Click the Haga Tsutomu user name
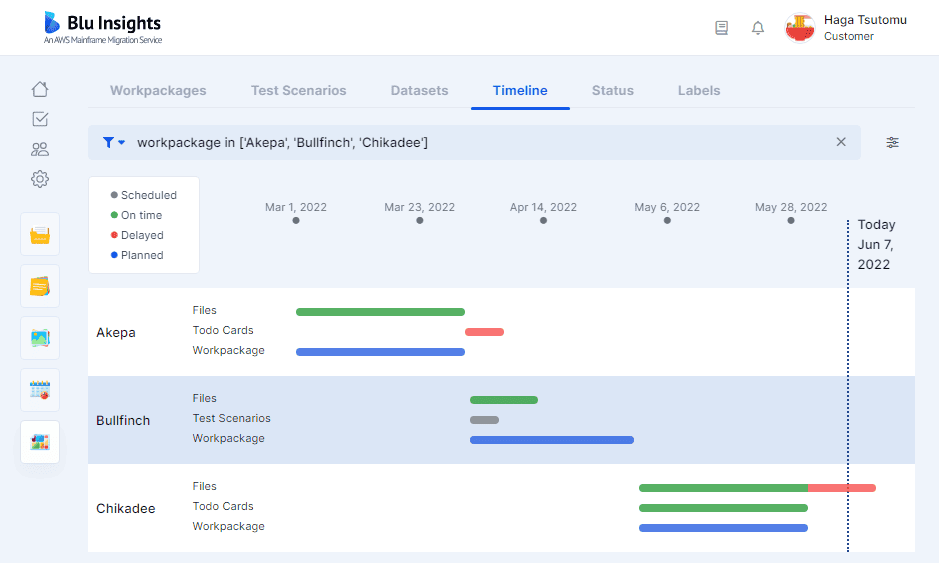The image size is (939, 563). (865, 20)
